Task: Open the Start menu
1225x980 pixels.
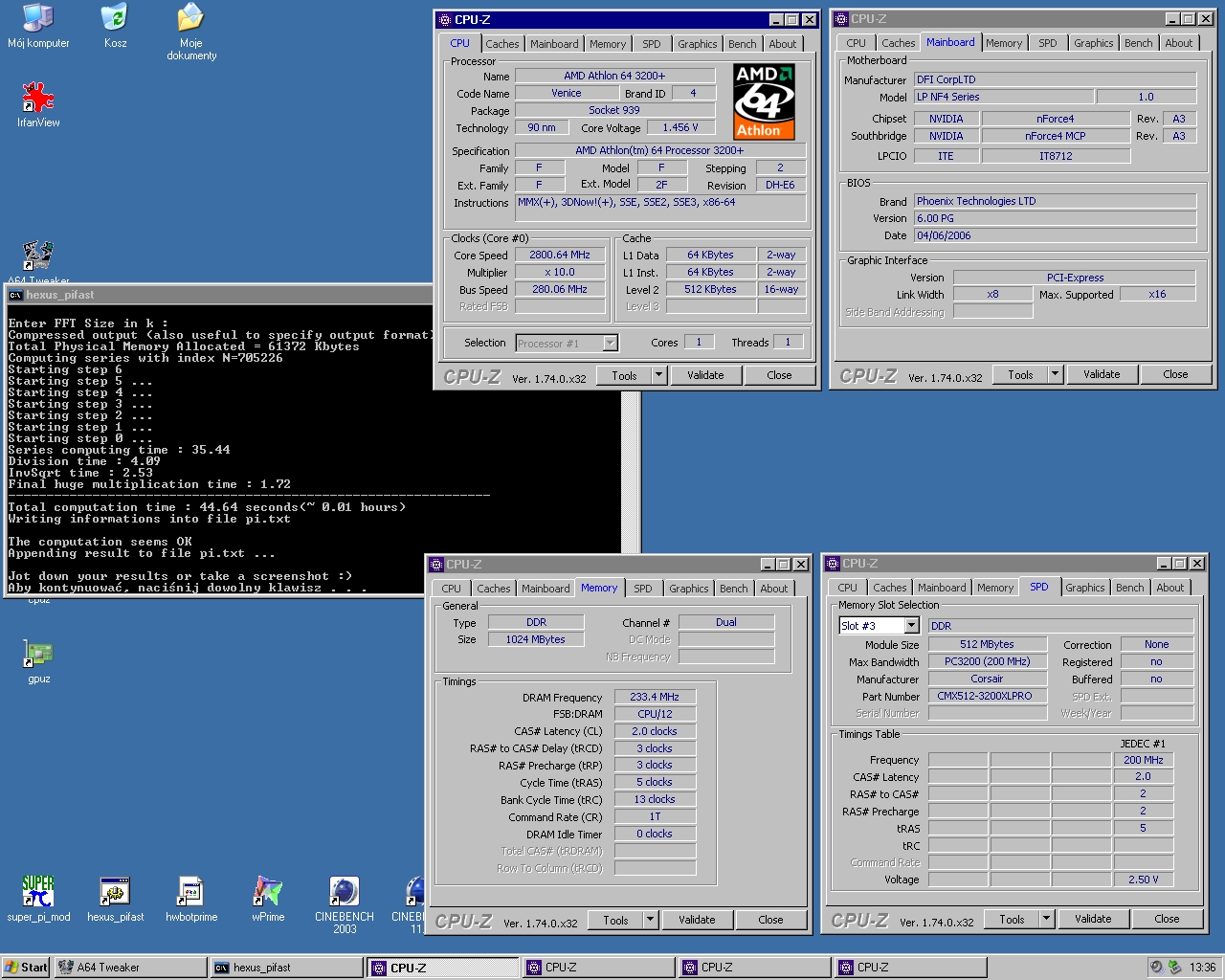Action: pos(26,968)
